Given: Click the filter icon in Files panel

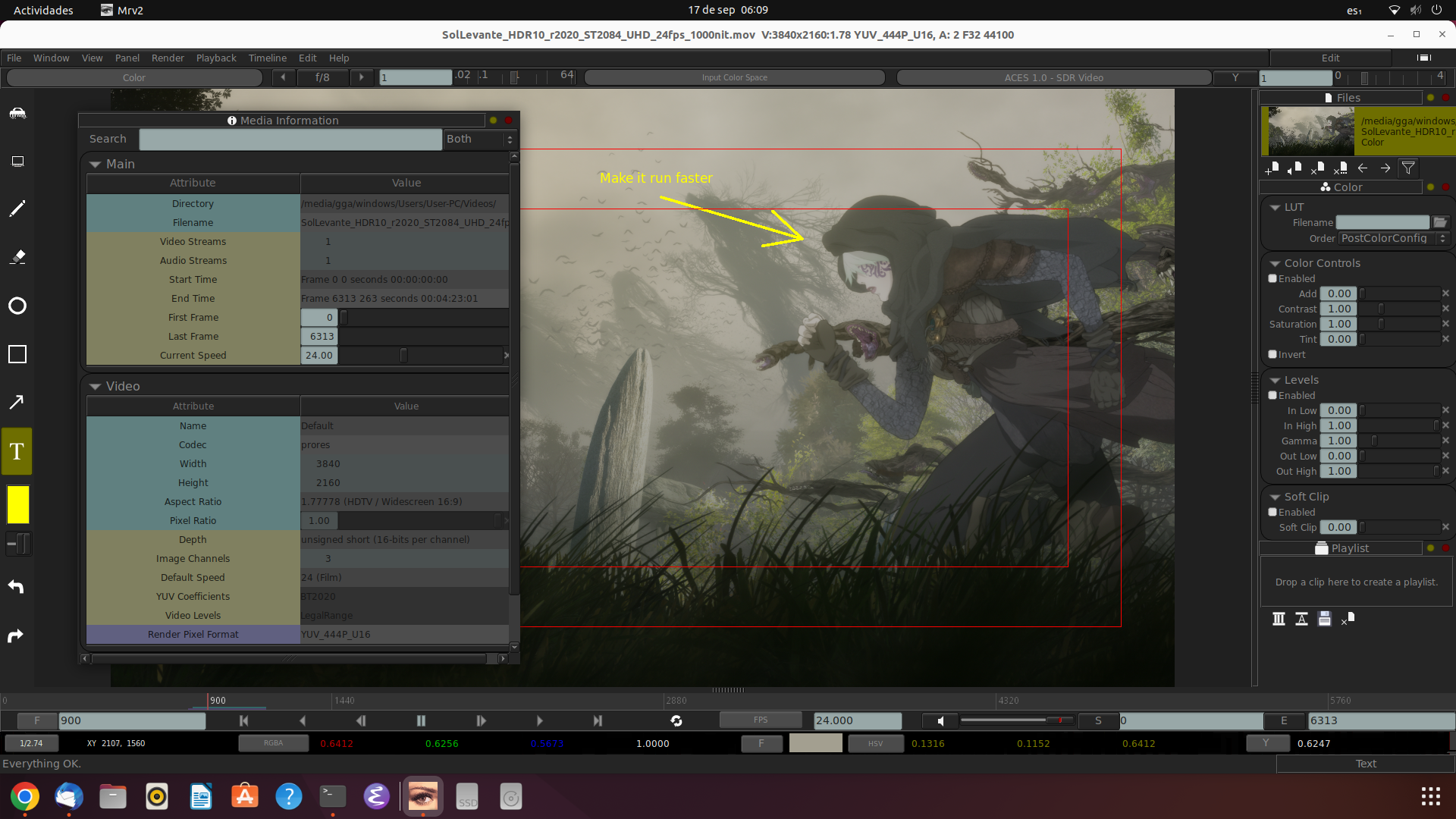Looking at the screenshot, I should tap(1408, 168).
